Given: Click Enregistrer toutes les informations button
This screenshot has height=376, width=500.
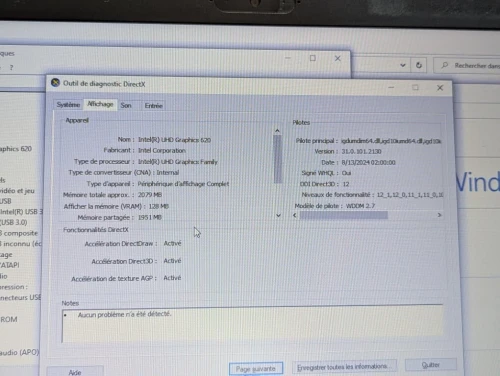Looking at the screenshot, I should coord(344,367).
